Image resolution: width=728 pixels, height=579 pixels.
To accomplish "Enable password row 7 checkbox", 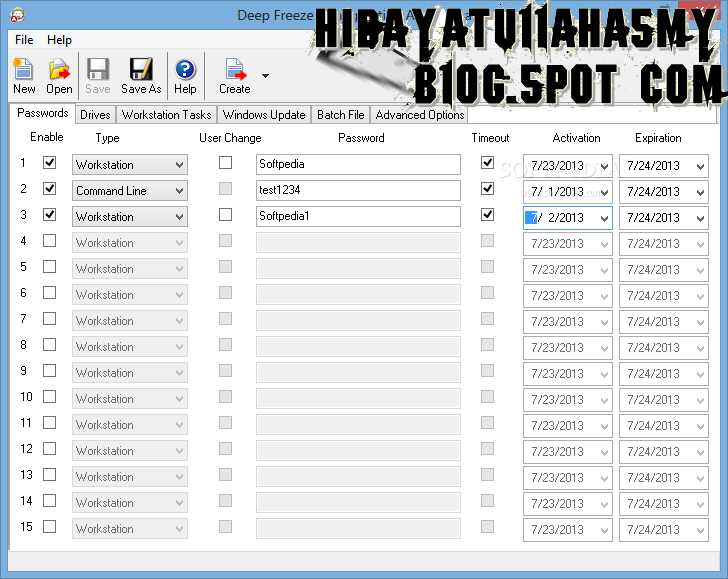I will tap(49, 319).
